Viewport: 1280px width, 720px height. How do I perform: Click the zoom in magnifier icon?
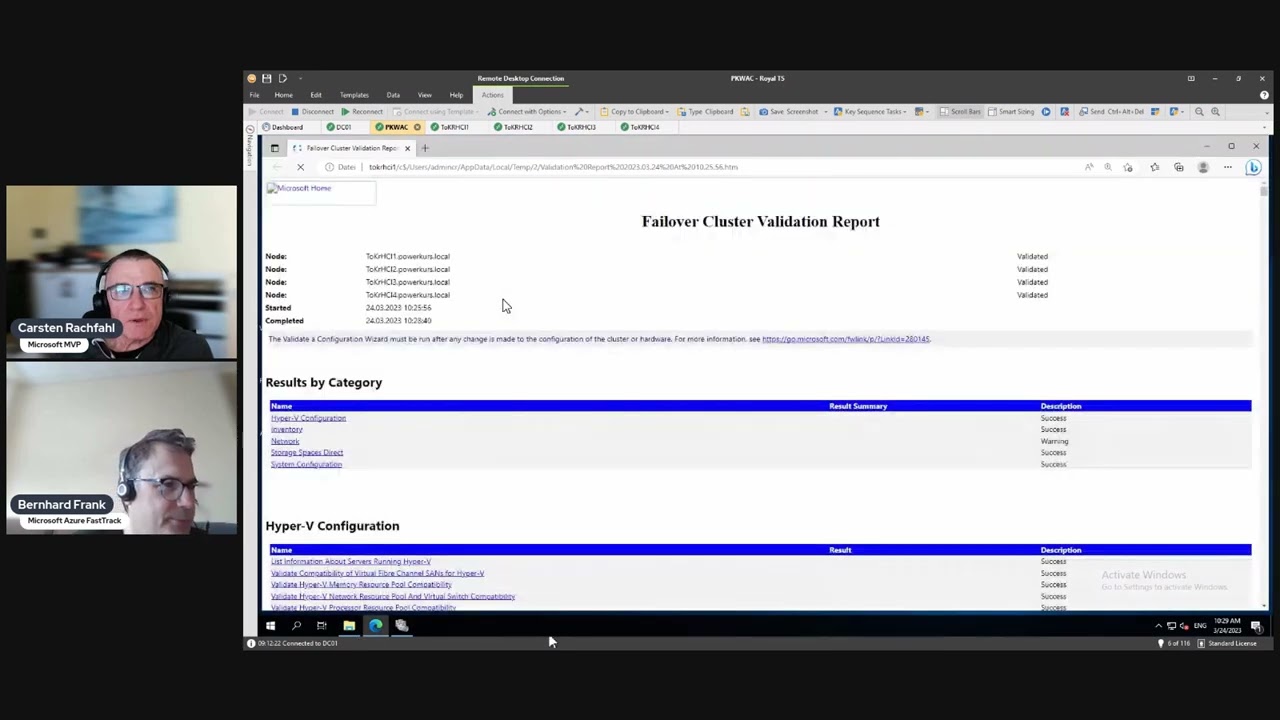[x=1215, y=112]
